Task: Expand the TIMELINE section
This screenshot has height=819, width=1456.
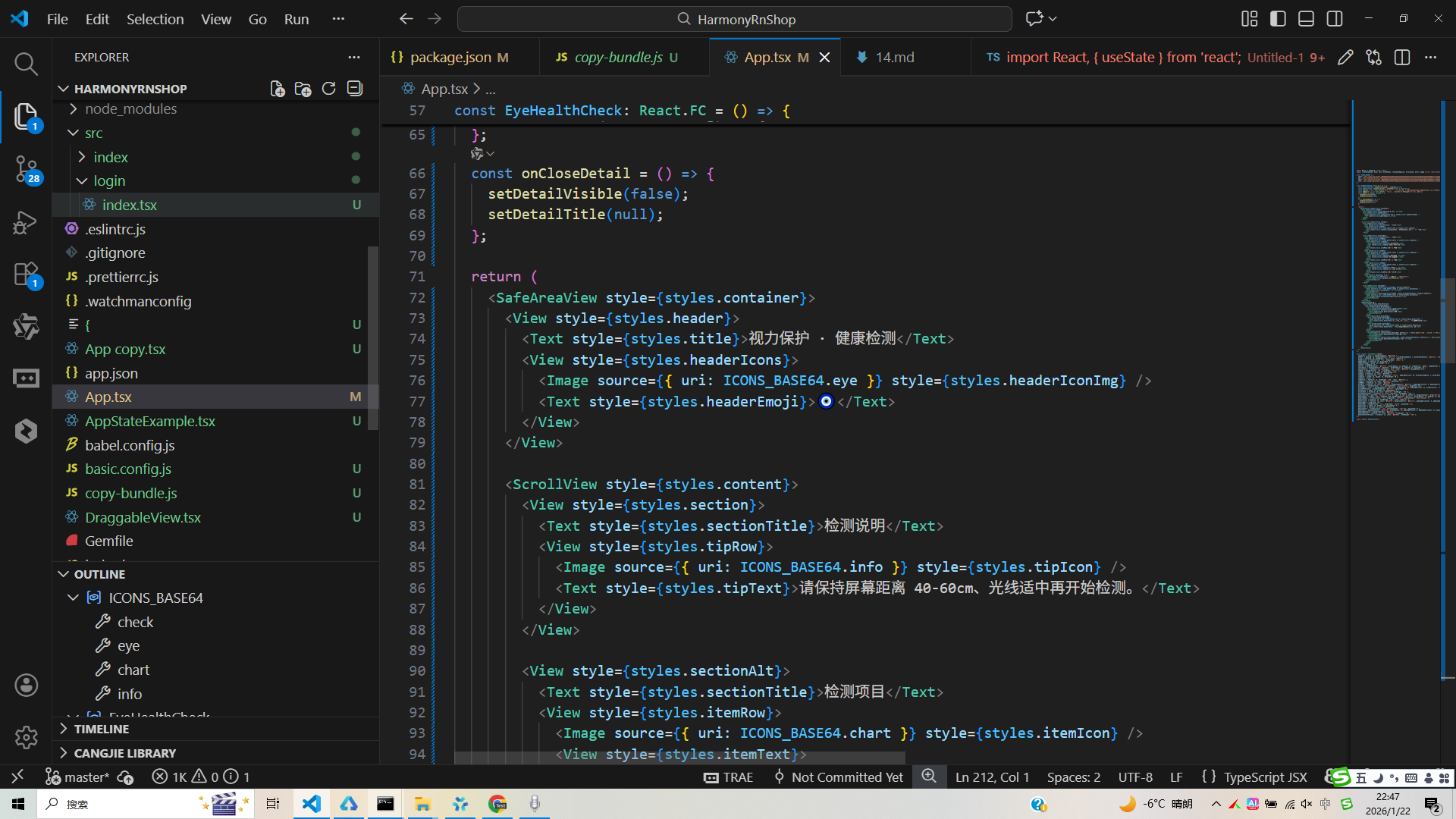Action: 101,729
